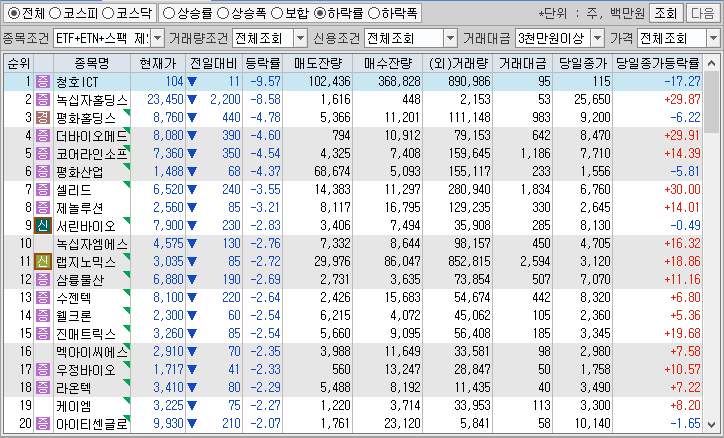724x438 pixels.
Task: Select the 셀리드 stock name
Action: click(x=74, y=190)
